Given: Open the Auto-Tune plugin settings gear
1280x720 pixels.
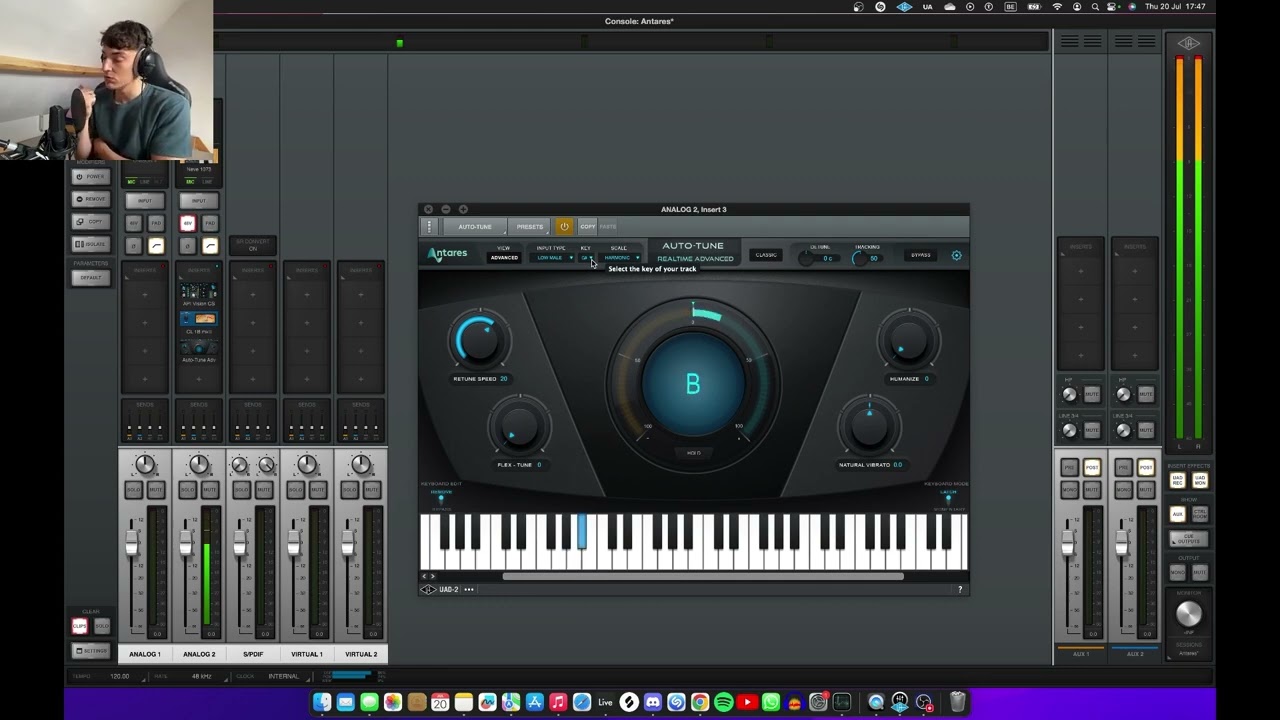Looking at the screenshot, I should (956, 255).
